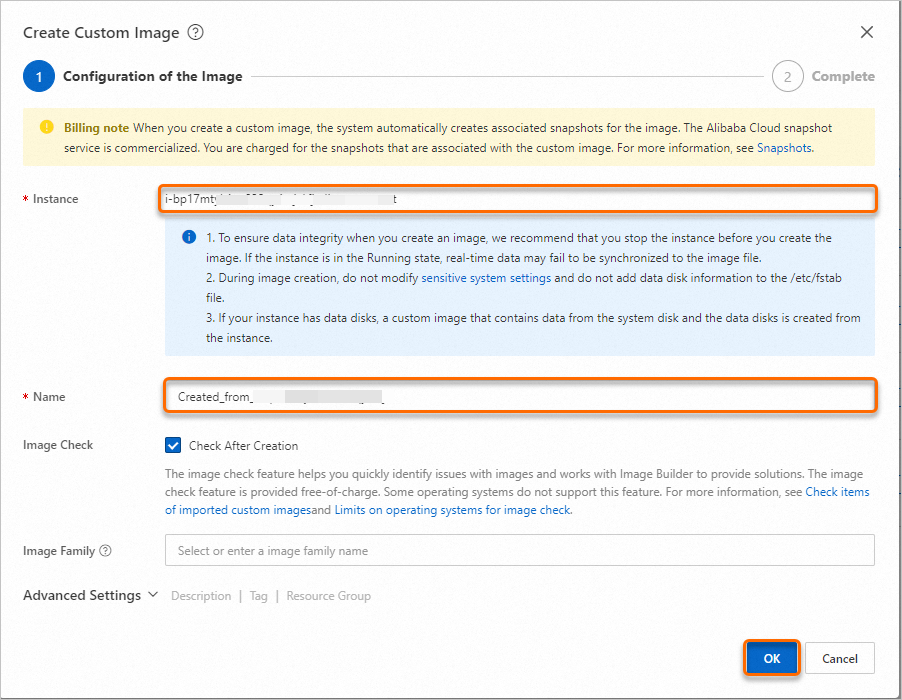The image size is (902, 700).
Task: Click the warning icon in the Billing note
Action: pos(45,127)
